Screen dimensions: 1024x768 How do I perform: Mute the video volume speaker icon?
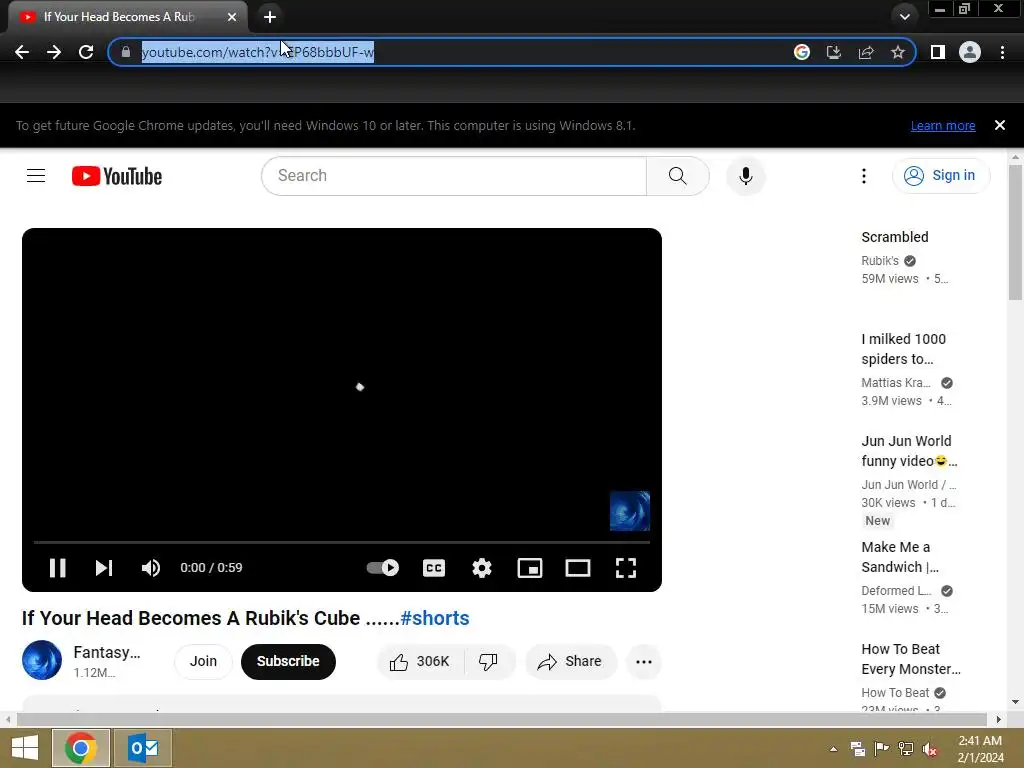tap(151, 568)
